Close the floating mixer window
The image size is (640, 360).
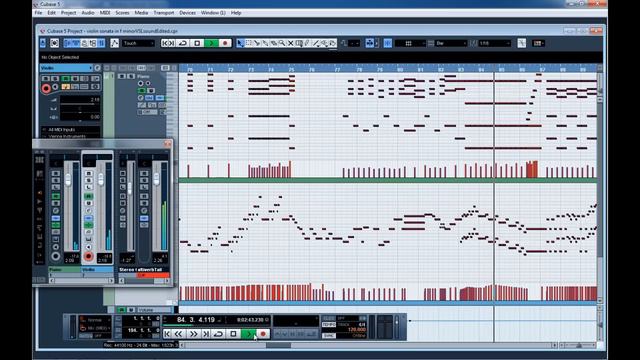pyautogui.click(x=168, y=144)
